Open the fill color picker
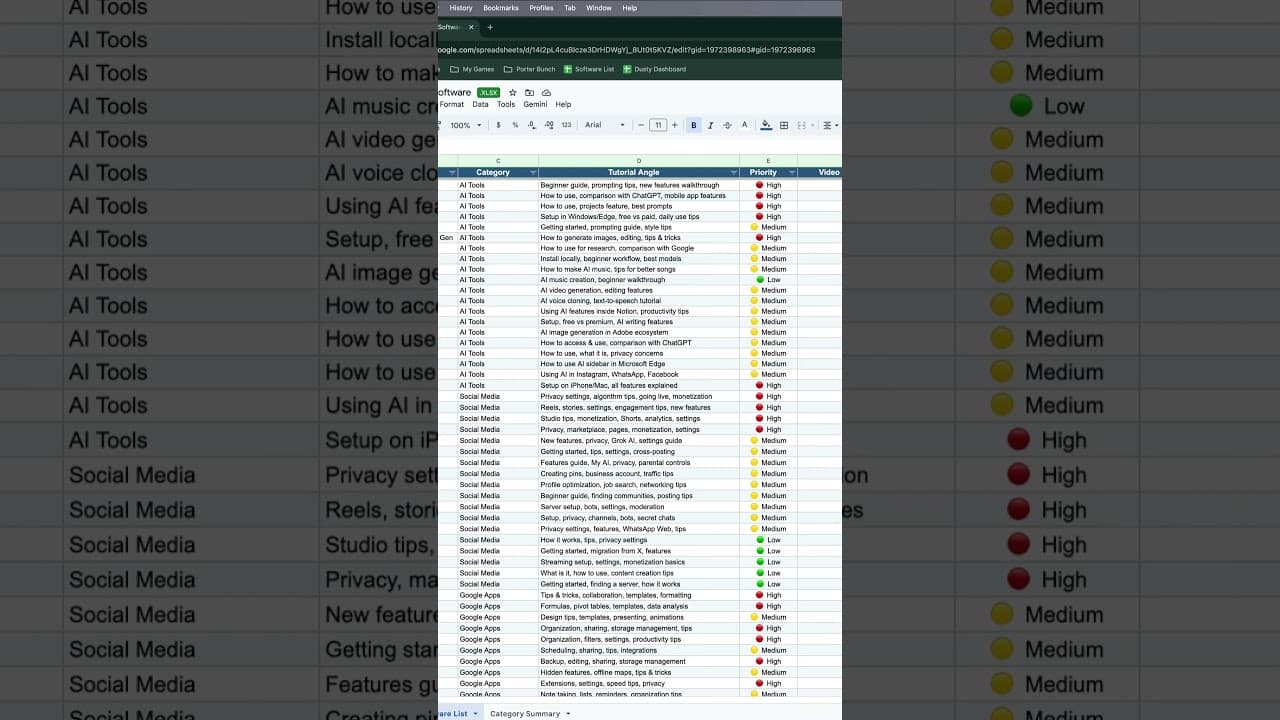 (766, 125)
